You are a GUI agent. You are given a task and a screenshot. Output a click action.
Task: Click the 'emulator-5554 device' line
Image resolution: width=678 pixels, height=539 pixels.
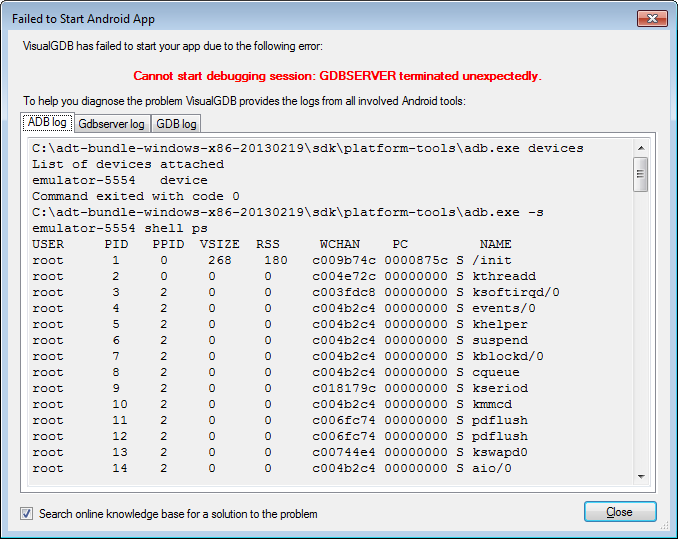click(x=120, y=180)
